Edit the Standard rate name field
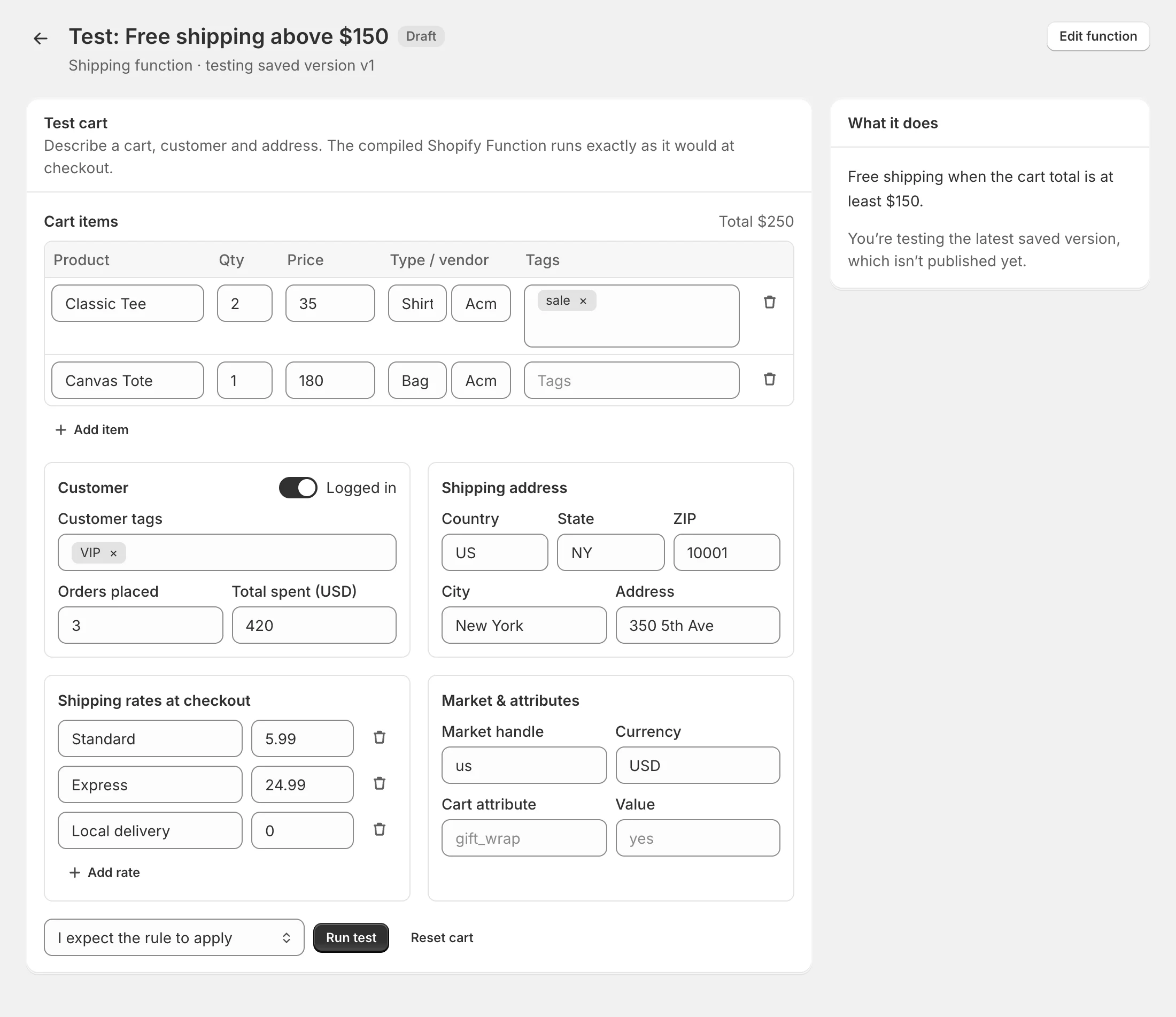1176x1017 pixels. (150, 739)
